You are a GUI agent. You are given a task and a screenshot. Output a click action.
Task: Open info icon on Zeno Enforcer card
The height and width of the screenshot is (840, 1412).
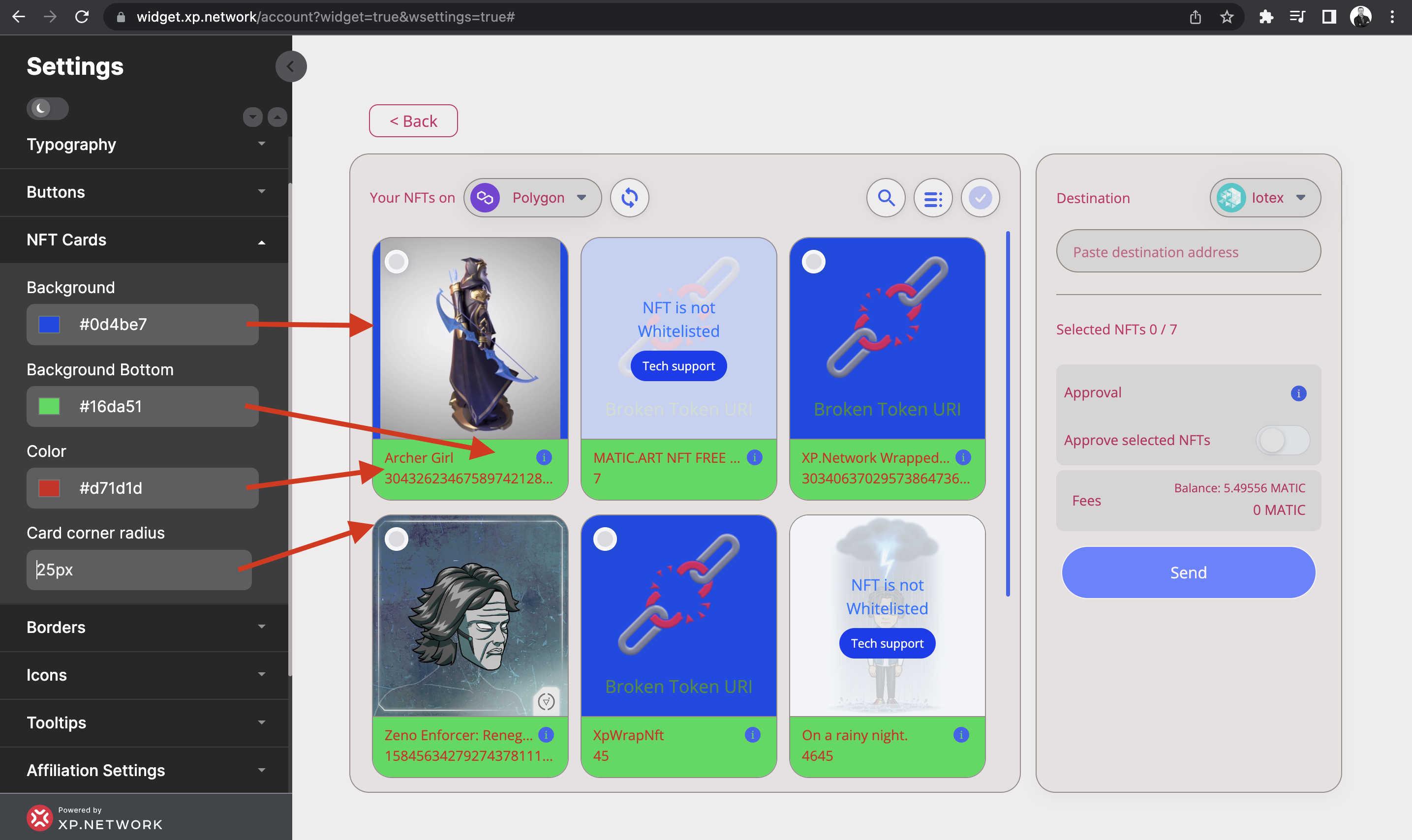coord(546,735)
